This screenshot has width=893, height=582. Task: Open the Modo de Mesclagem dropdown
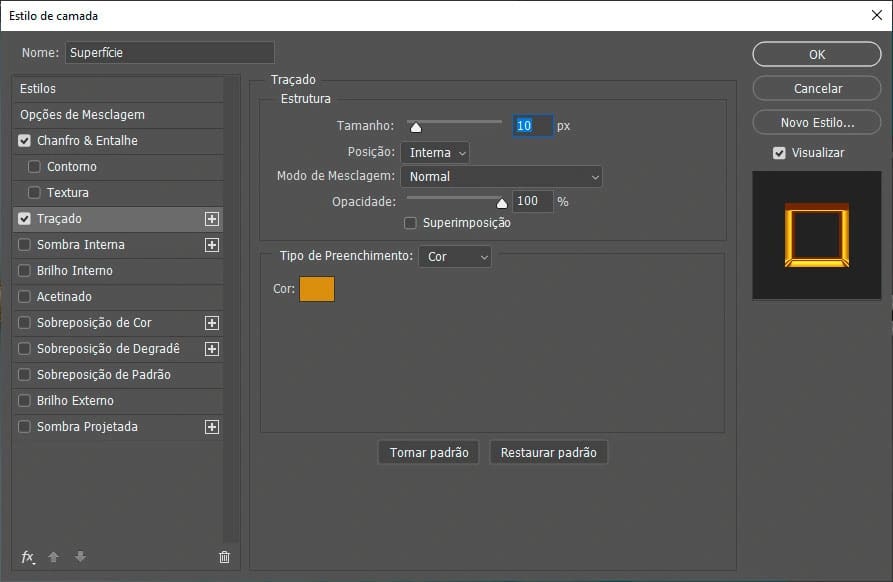501,177
